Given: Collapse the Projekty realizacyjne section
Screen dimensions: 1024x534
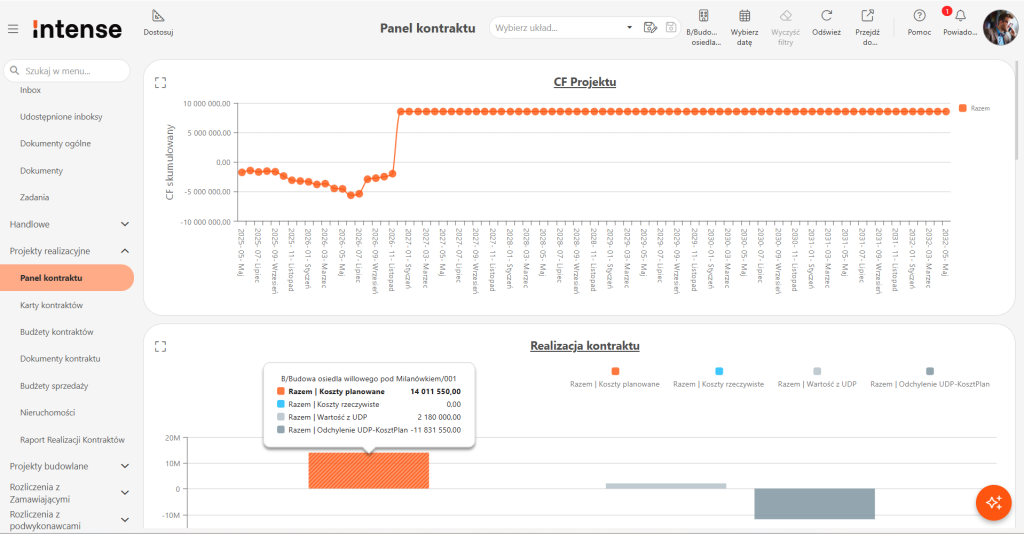Looking at the screenshot, I should pos(68,251).
